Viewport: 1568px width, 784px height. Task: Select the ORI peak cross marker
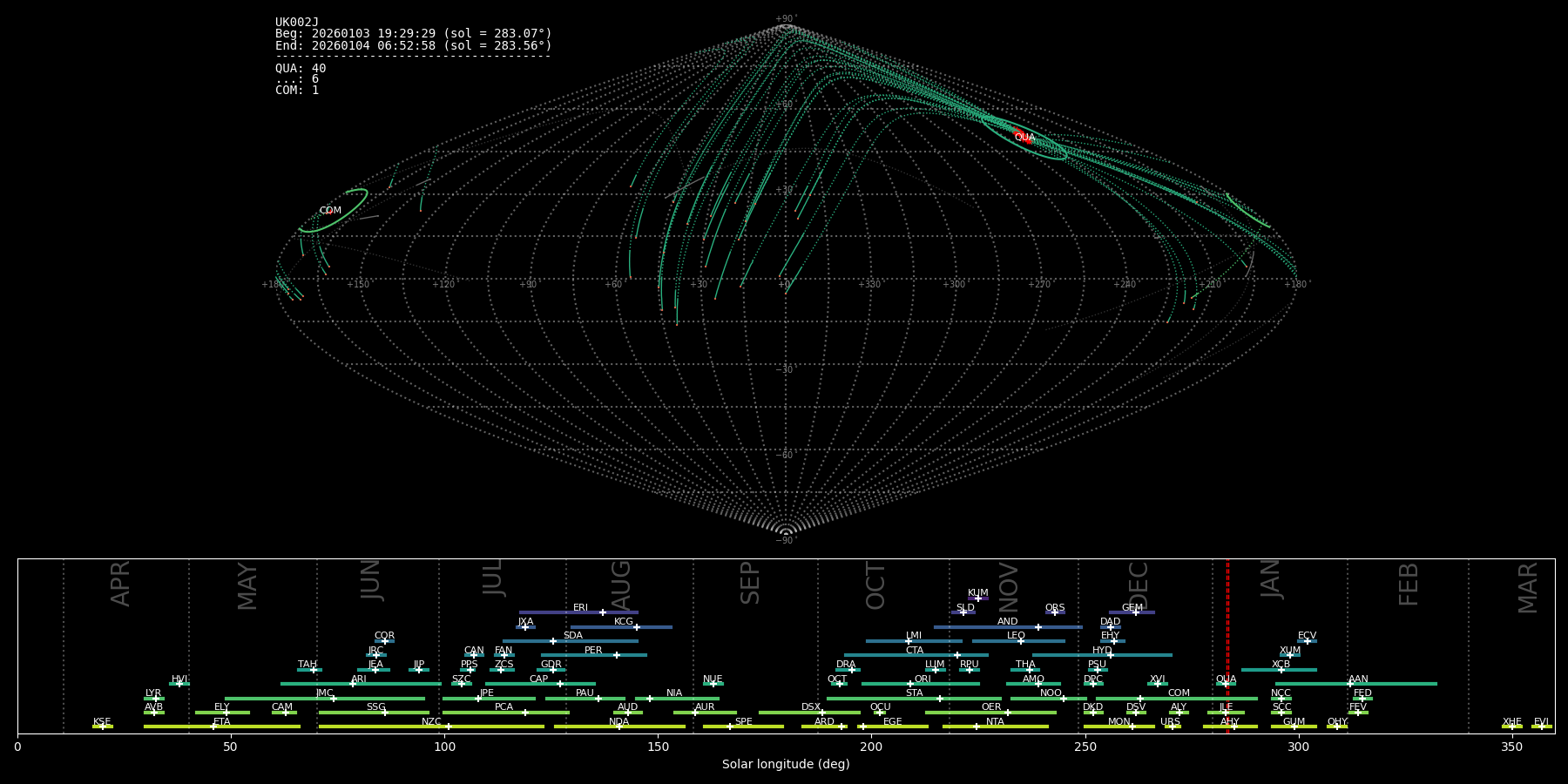tap(910, 684)
